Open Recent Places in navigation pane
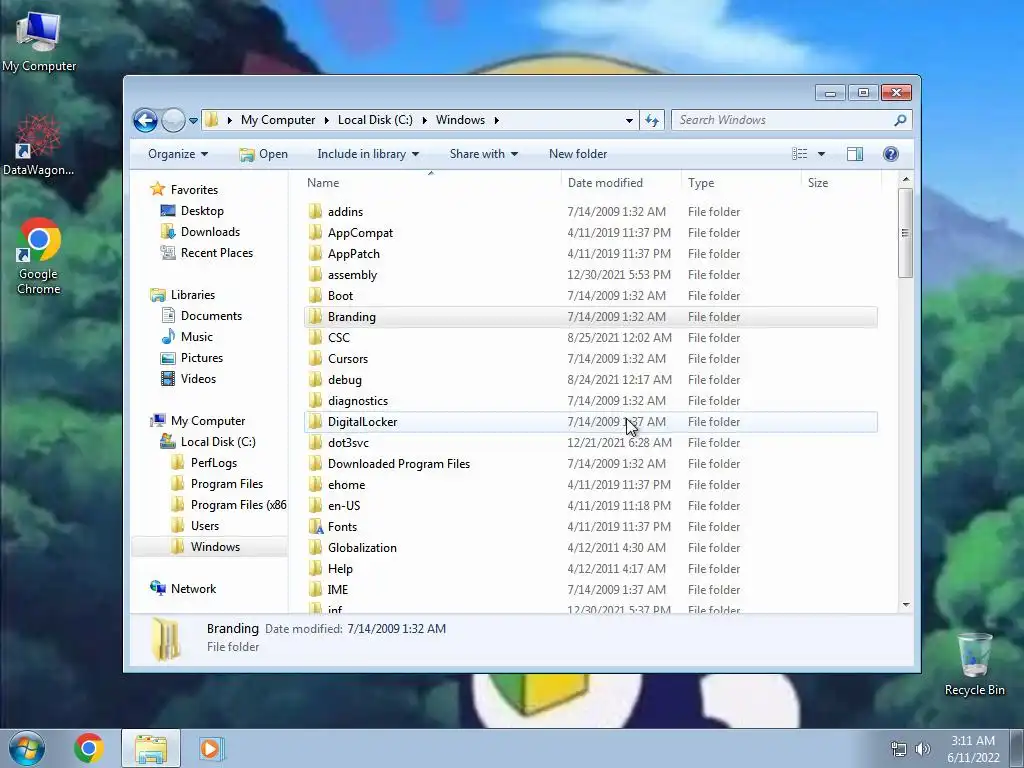 pyautogui.click(x=216, y=253)
